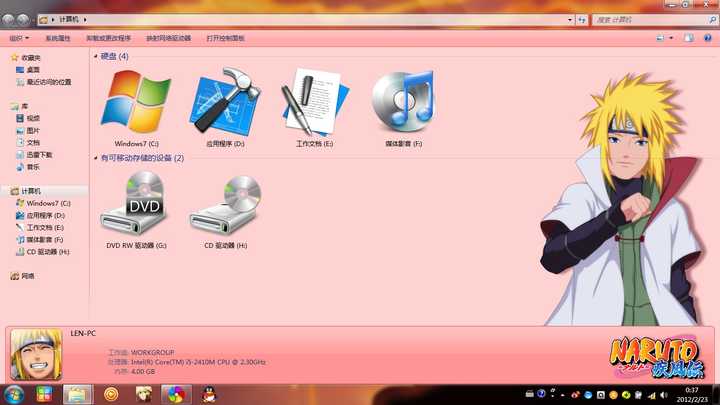Open the 应用程序 (D:) hammer drive icon
Viewport: 720px width, 405px height.
225,102
